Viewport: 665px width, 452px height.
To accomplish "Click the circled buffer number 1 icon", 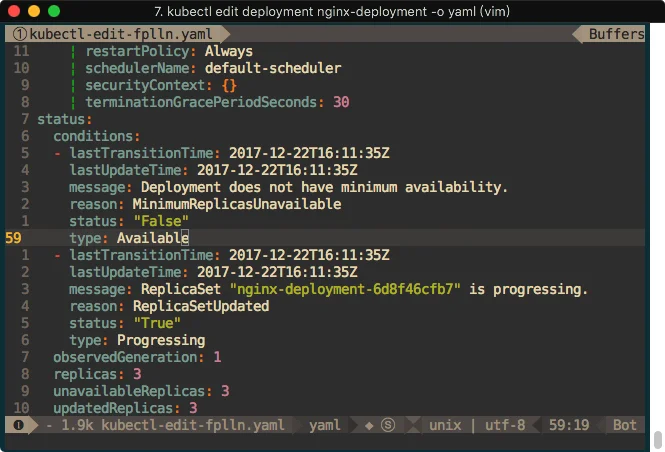I will [x=13, y=34].
